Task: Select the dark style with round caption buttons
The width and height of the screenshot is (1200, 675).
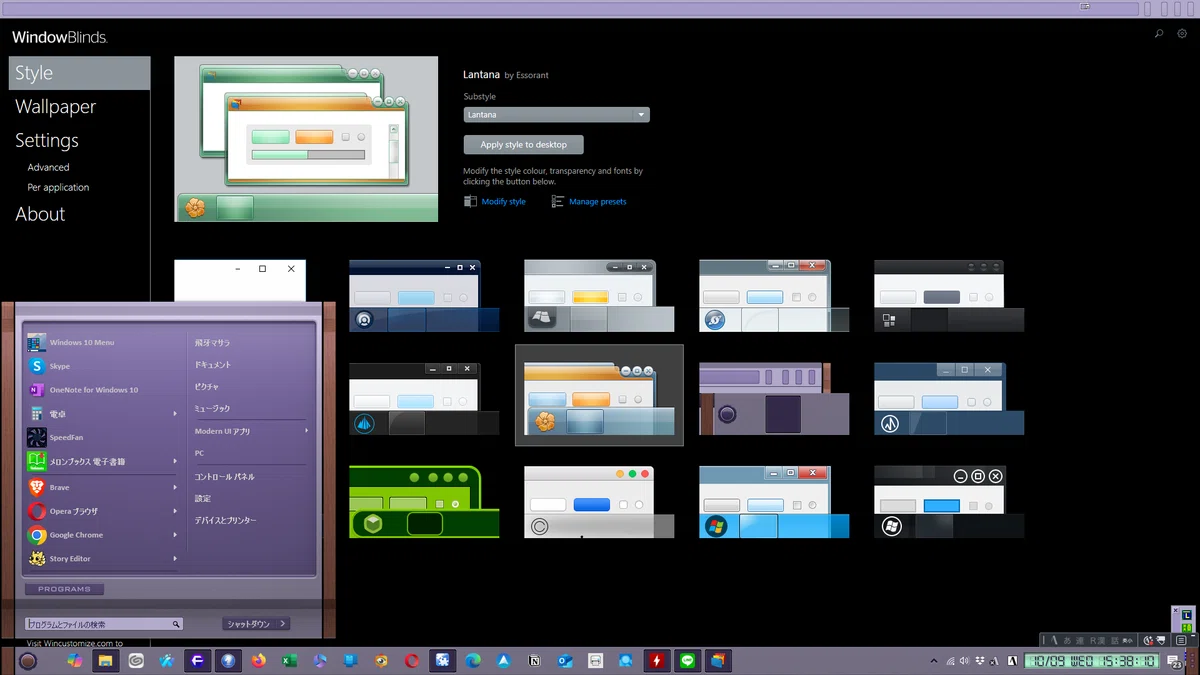Action: pos(949,502)
